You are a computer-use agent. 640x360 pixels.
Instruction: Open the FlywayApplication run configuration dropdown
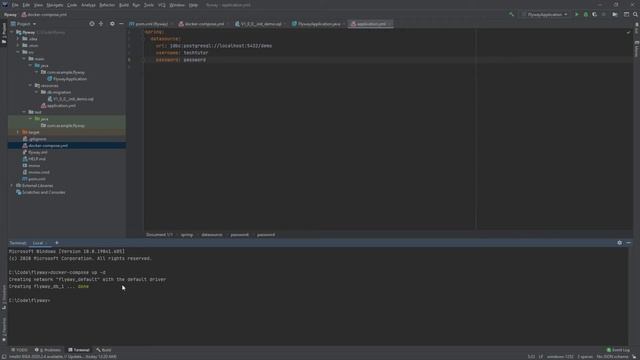(544, 14)
